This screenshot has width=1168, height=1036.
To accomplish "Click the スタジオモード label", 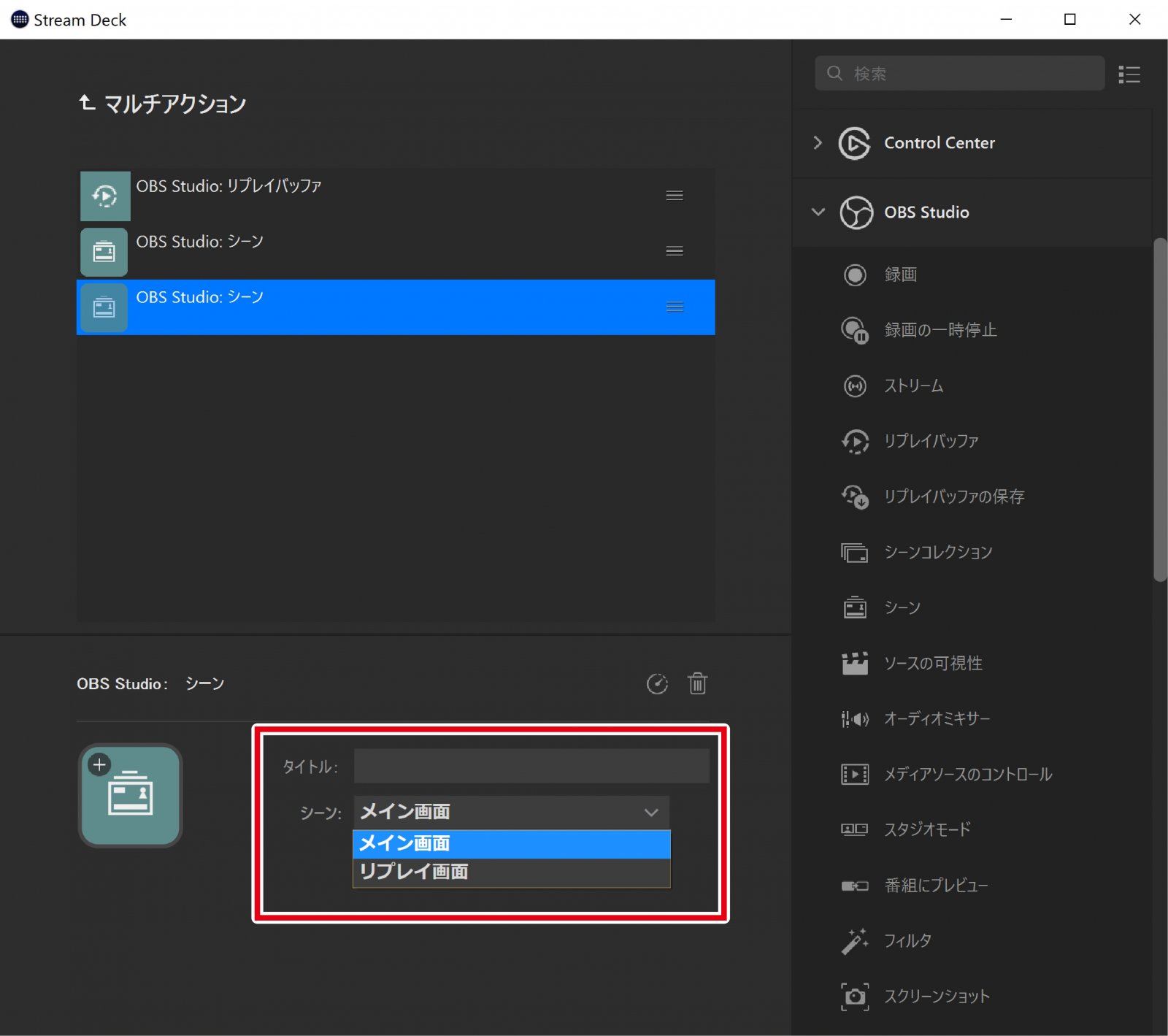I will pos(927,829).
